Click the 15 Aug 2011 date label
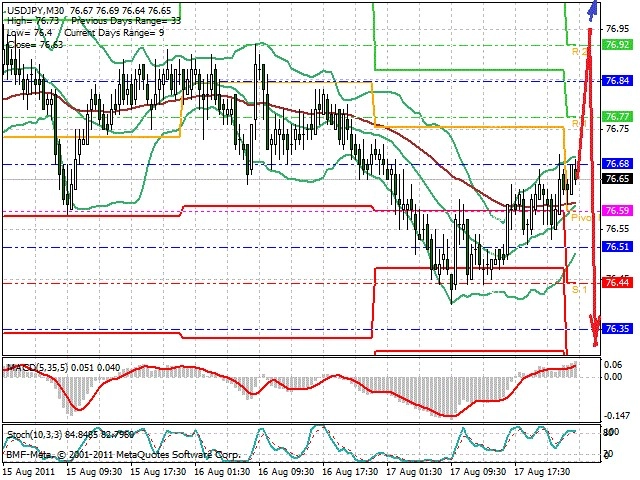 [x=29, y=469]
